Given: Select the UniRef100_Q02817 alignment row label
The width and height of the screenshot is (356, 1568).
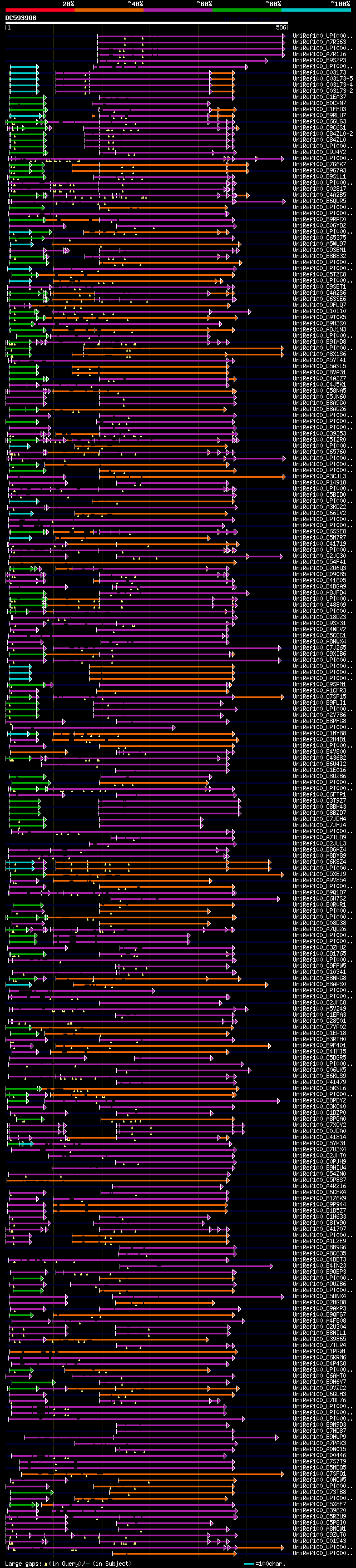Looking at the screenshot, I should [319, 189].
